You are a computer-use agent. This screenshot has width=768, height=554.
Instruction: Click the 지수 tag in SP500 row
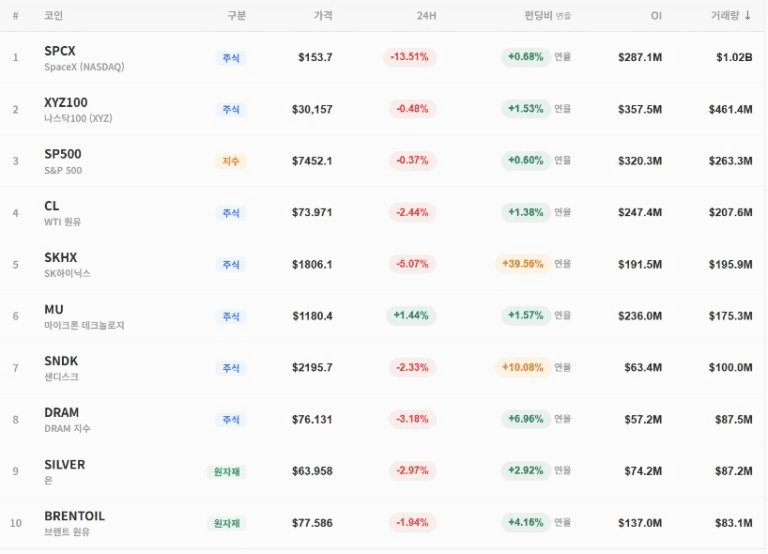click(x=231, y=161)
